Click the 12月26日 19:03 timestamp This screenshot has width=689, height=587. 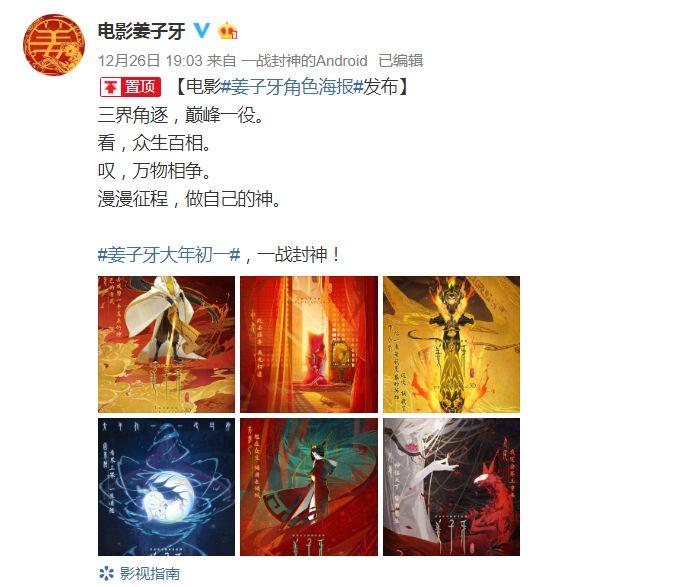tap(150, 61)
